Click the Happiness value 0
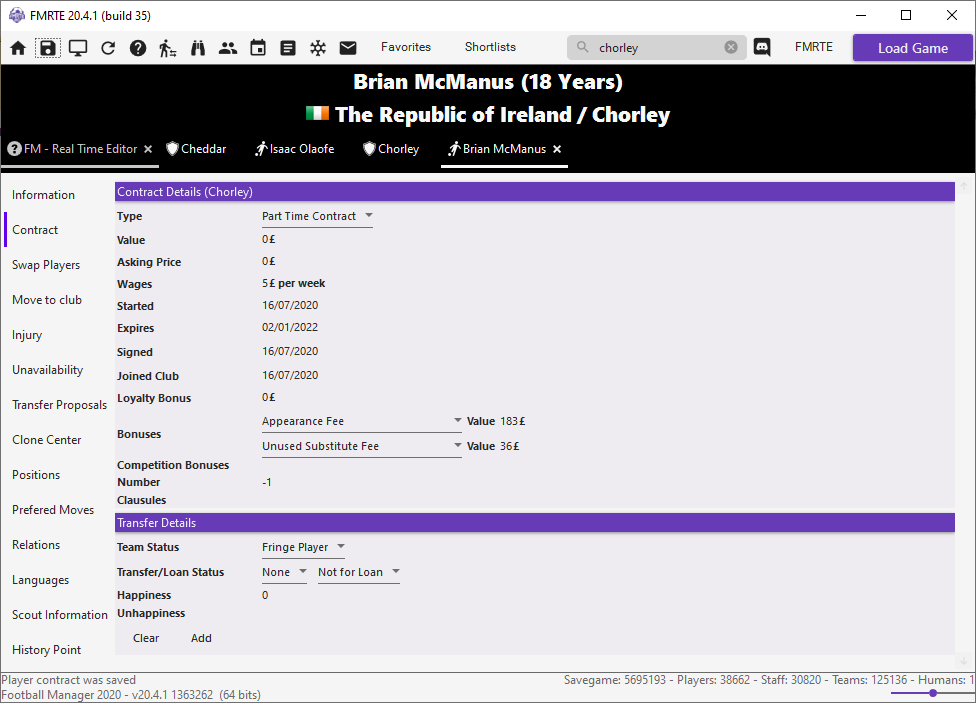This screenshot has height=703, width=976. [265, 595]
